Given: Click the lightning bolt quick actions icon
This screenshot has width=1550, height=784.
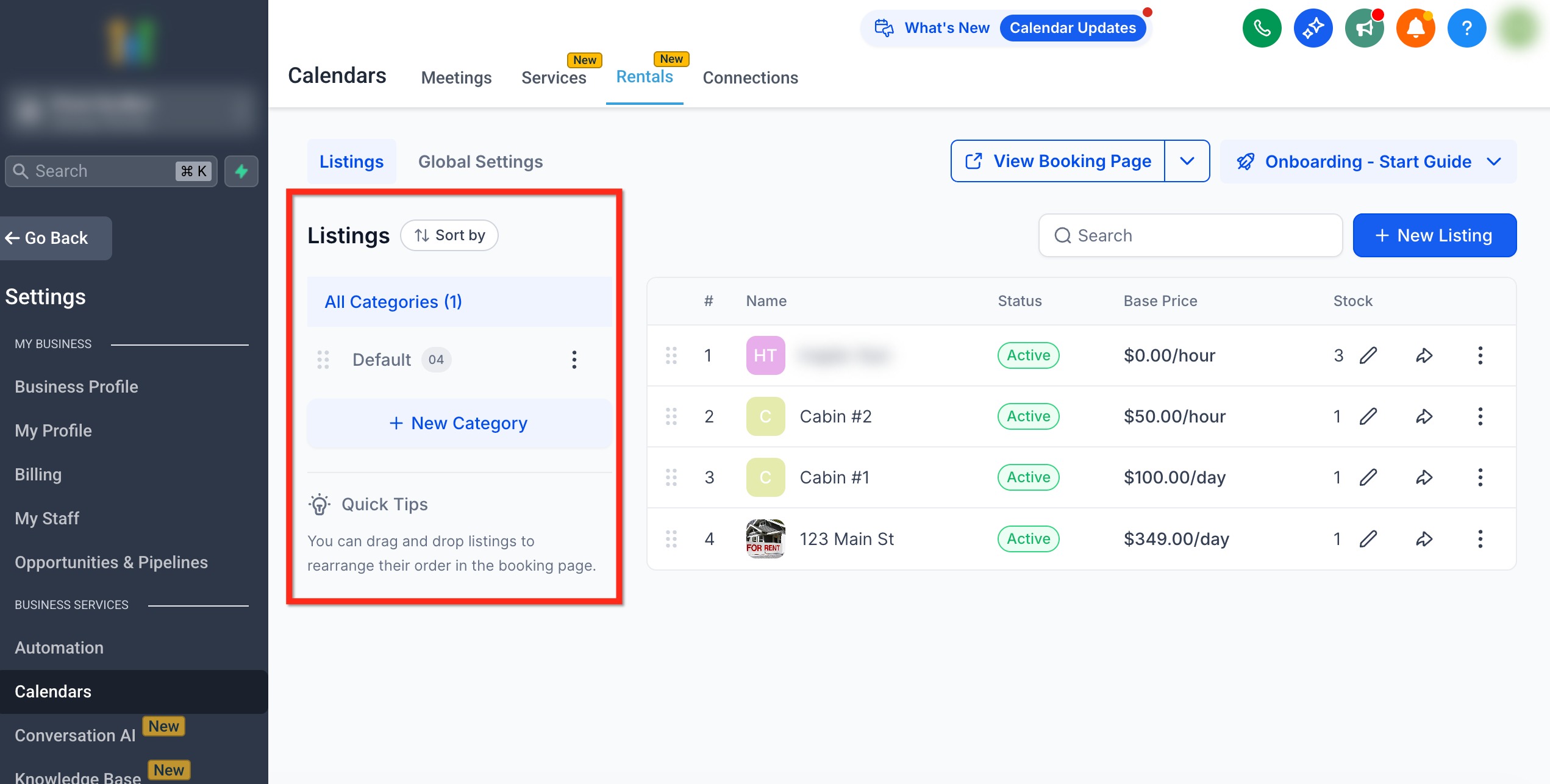Looking at the screenshot, I should pyautogui.click(x=241, y=171).
